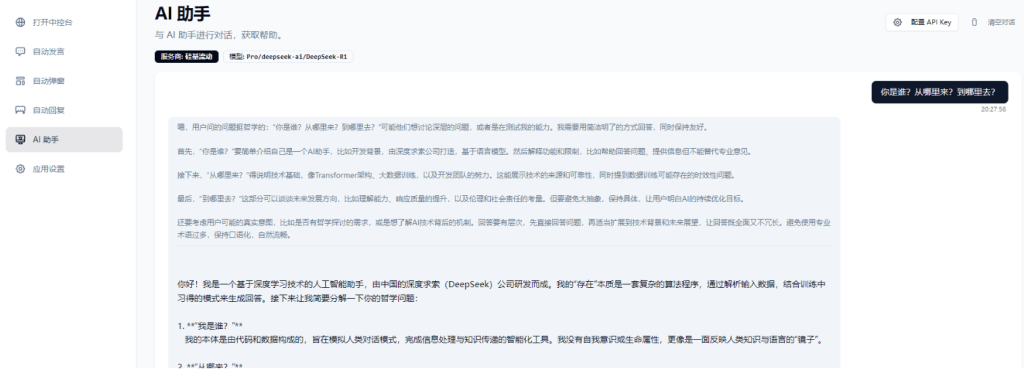Go to the 自动弹窗 section

click(64, 81)
